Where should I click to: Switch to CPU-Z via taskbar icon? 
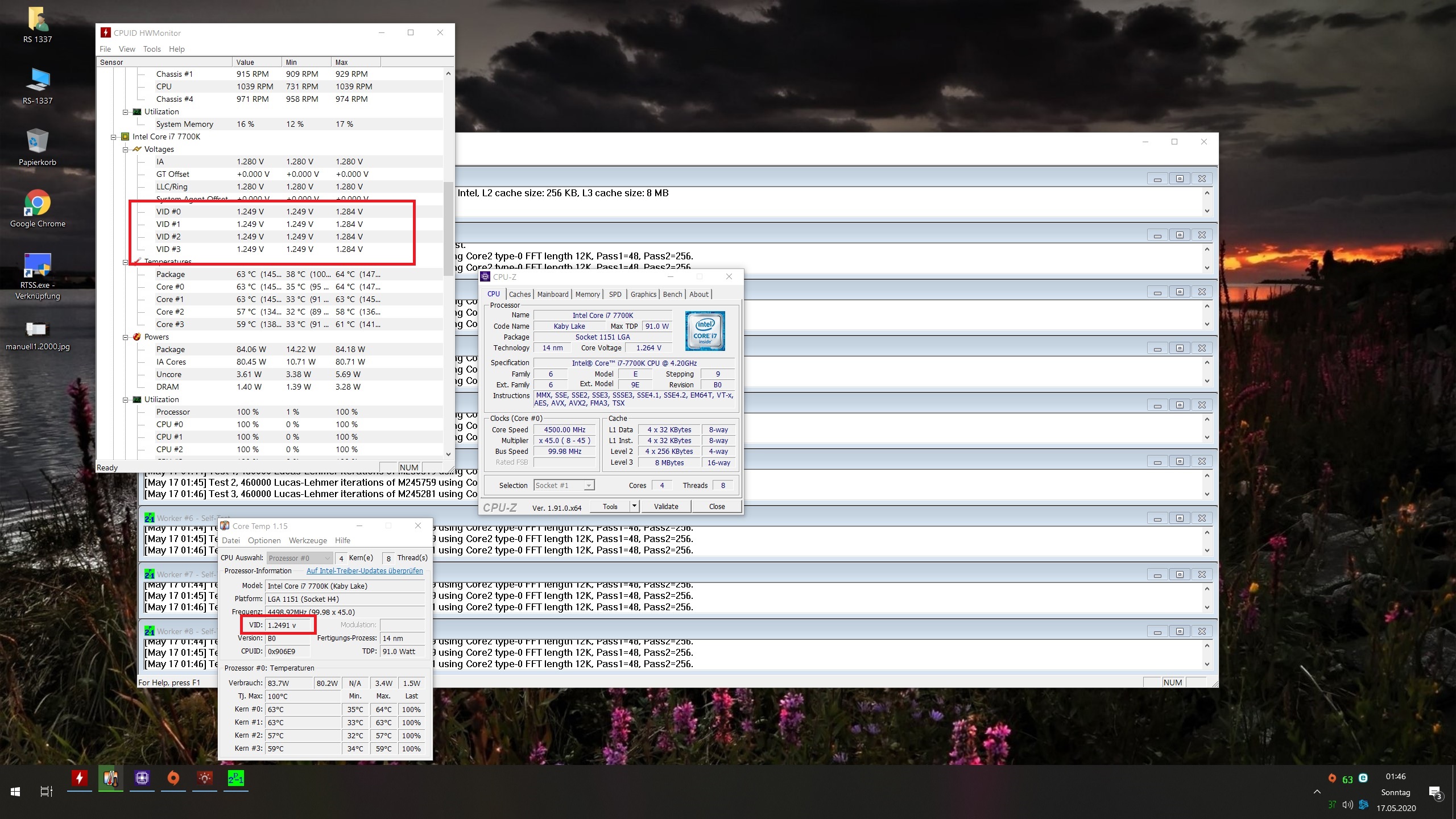(142, 778)
